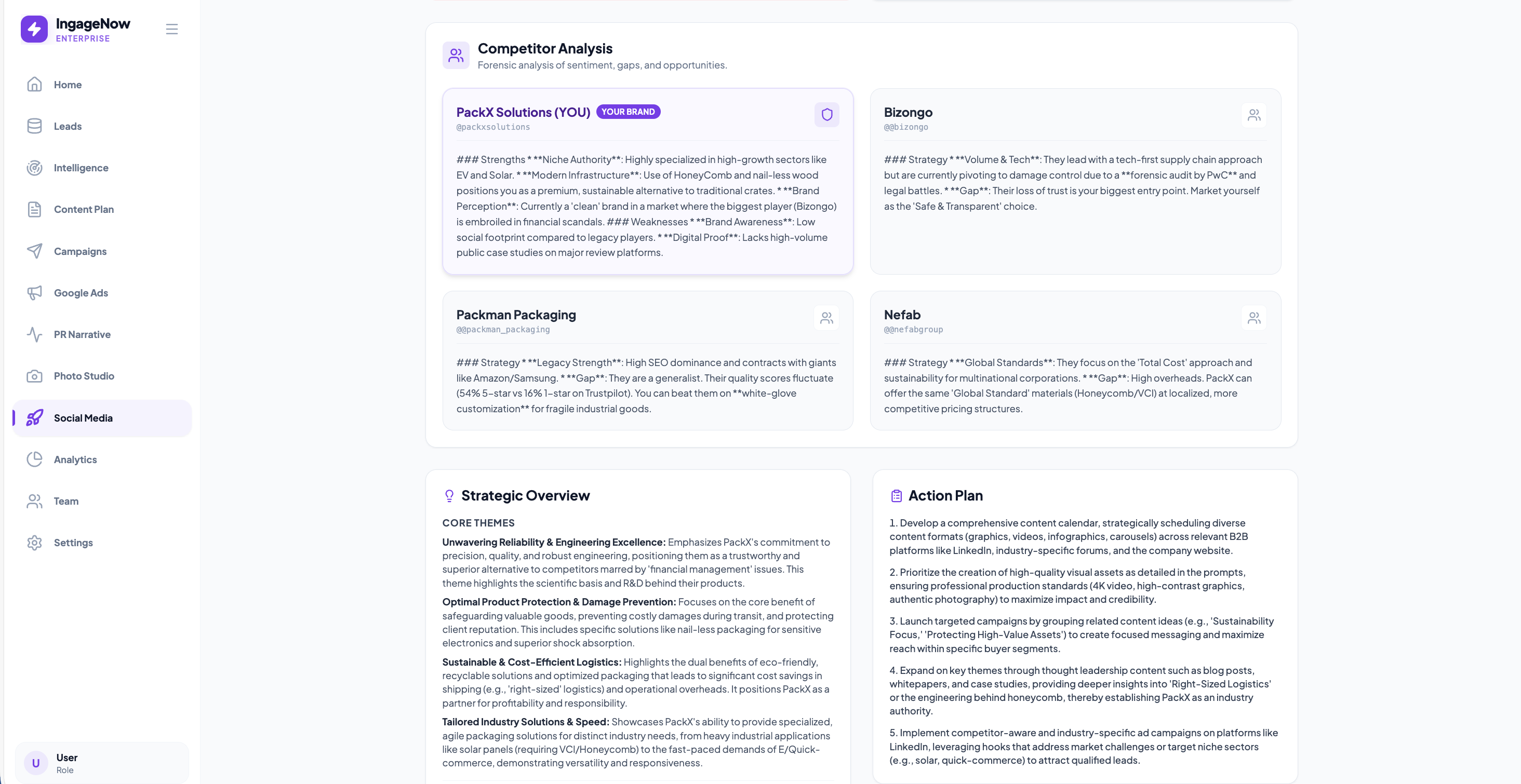
Task: Click Analytics pie chart icon
Action: [35, 459]
